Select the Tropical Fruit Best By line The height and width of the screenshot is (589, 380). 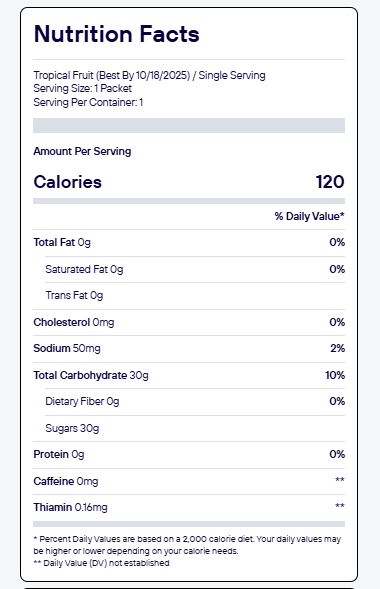click(x=149, y=75)
